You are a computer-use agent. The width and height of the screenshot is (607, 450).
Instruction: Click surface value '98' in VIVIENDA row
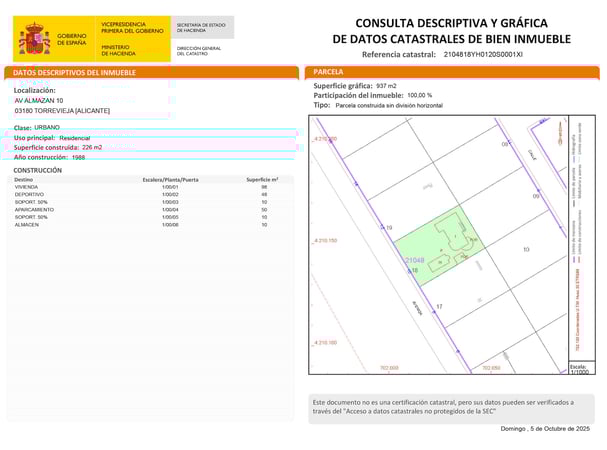tap(264, 187)
